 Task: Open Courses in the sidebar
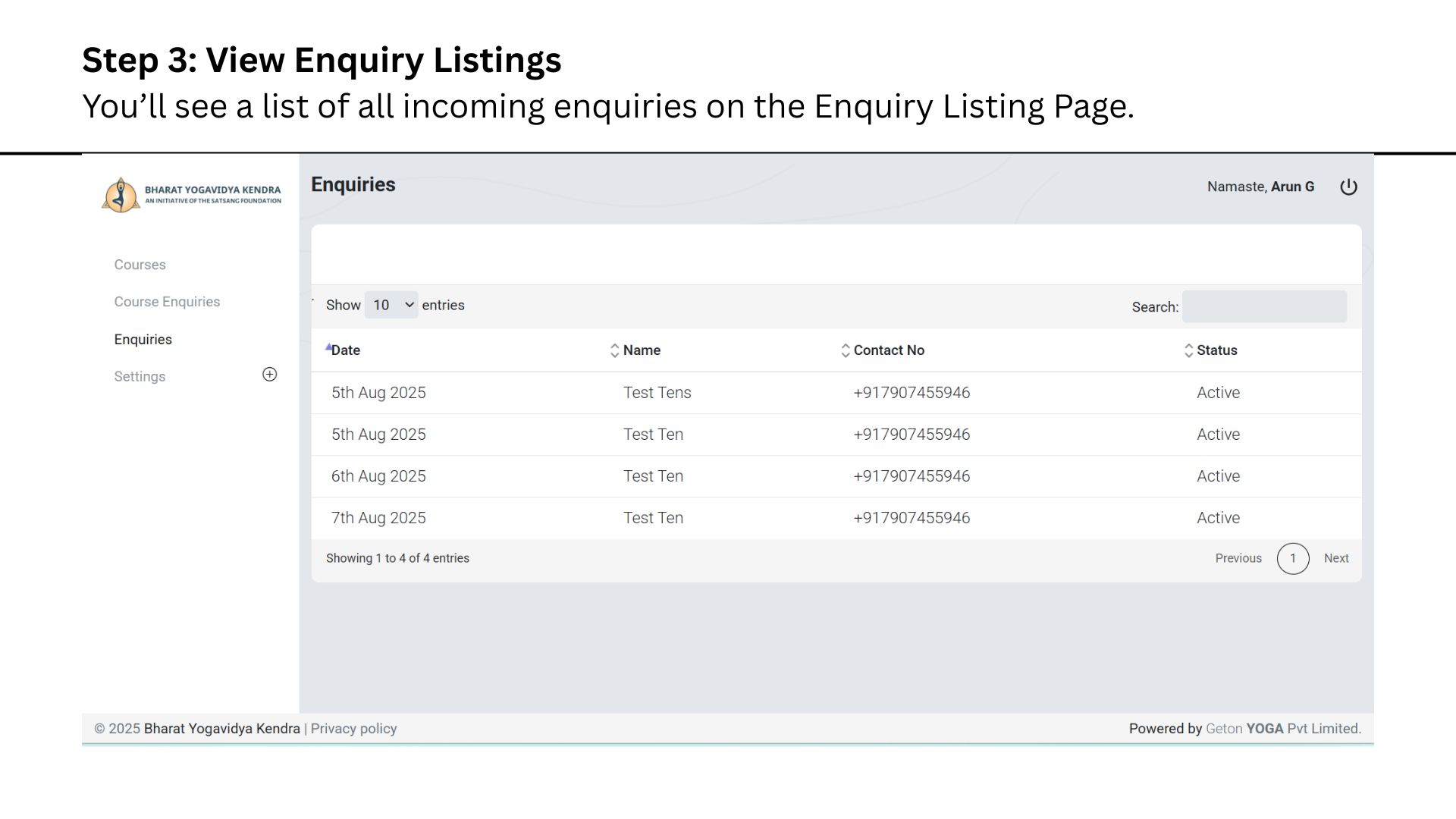[140, 265]
